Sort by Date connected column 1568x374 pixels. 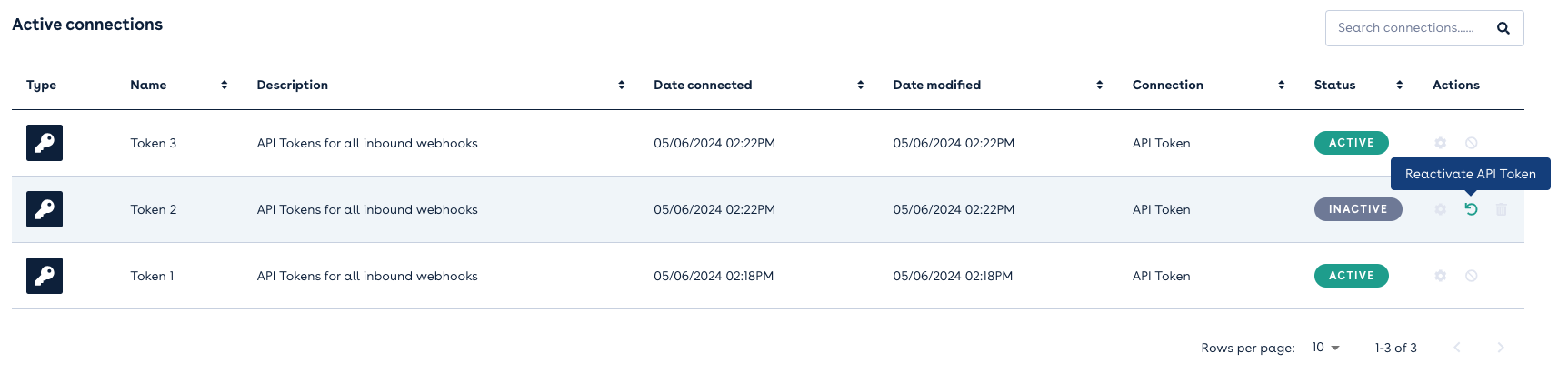pyautogui.click(x=860, y=85)
